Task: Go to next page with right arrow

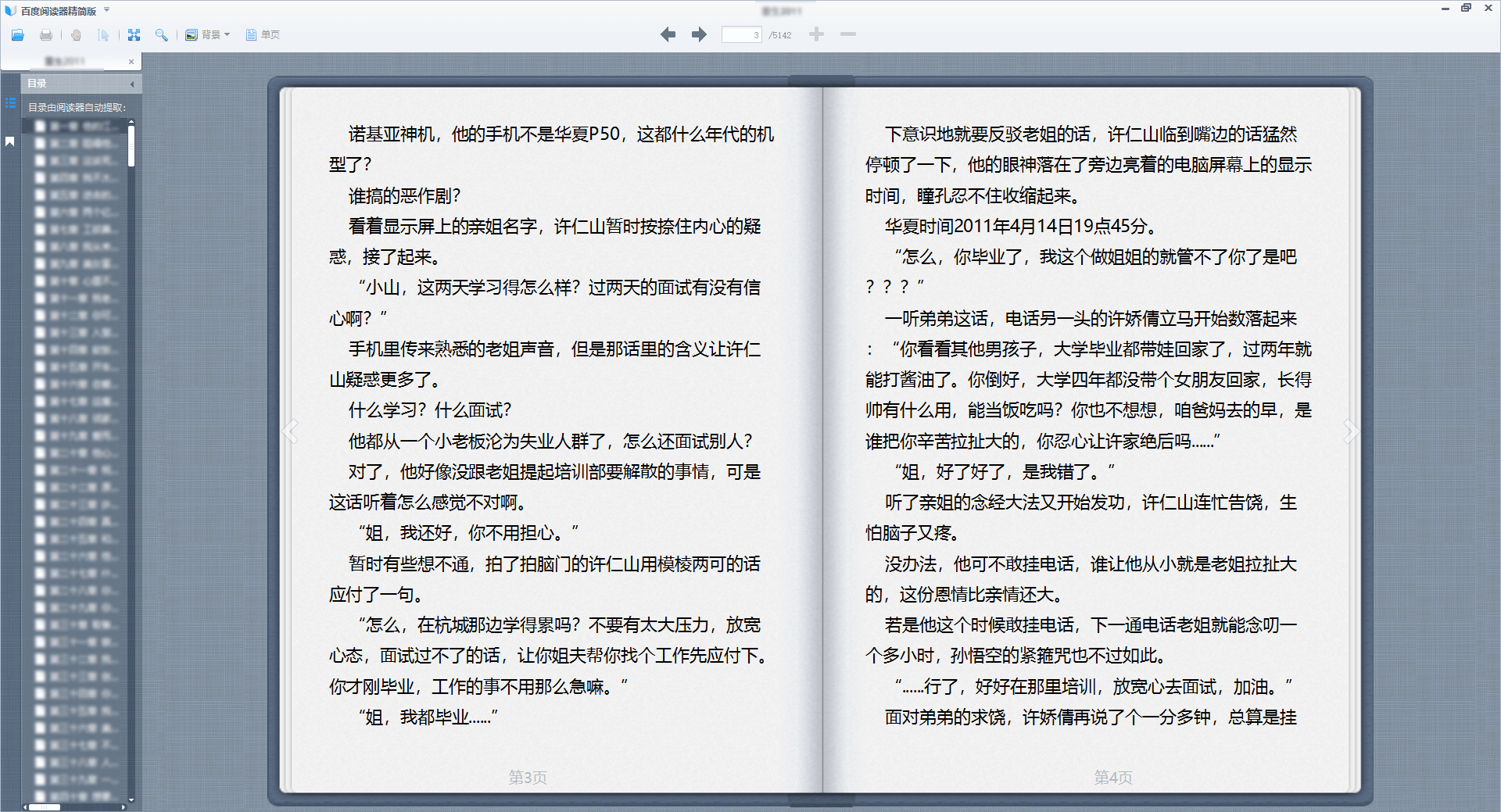Action: point(699,34)
